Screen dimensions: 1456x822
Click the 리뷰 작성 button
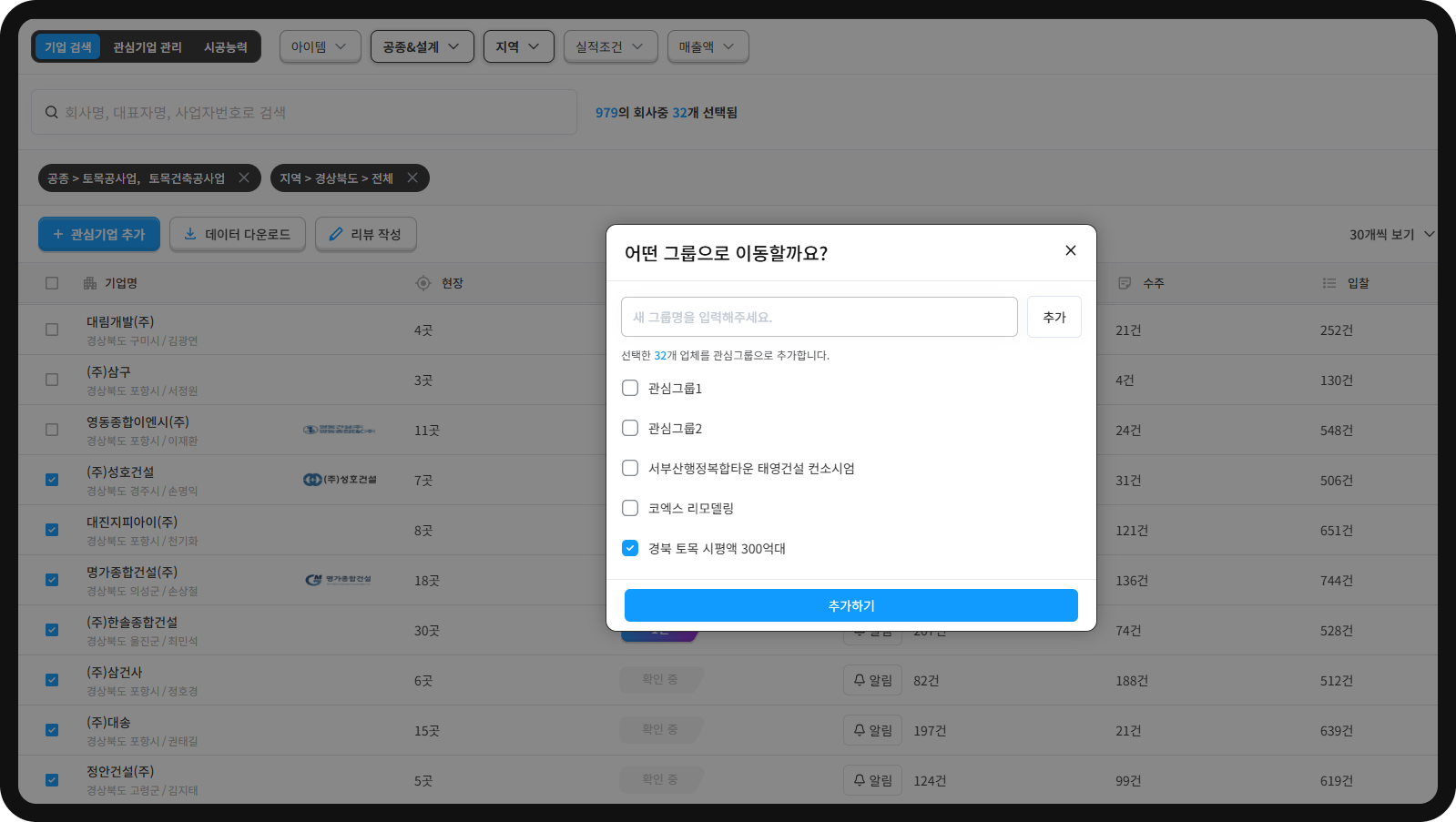[x=365, y=234]
